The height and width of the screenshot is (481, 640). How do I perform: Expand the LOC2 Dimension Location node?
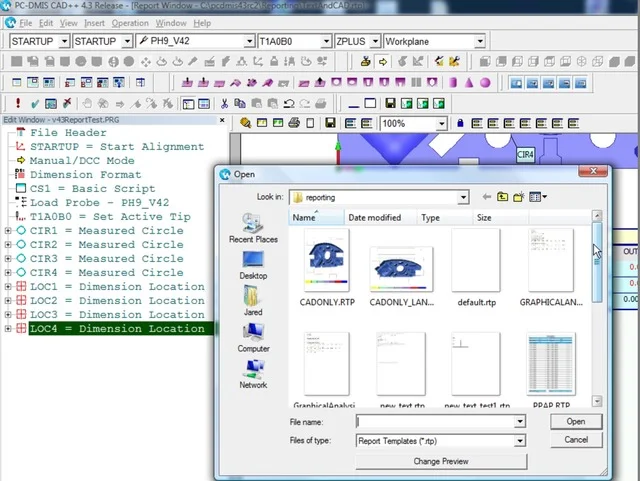[8, 301]
